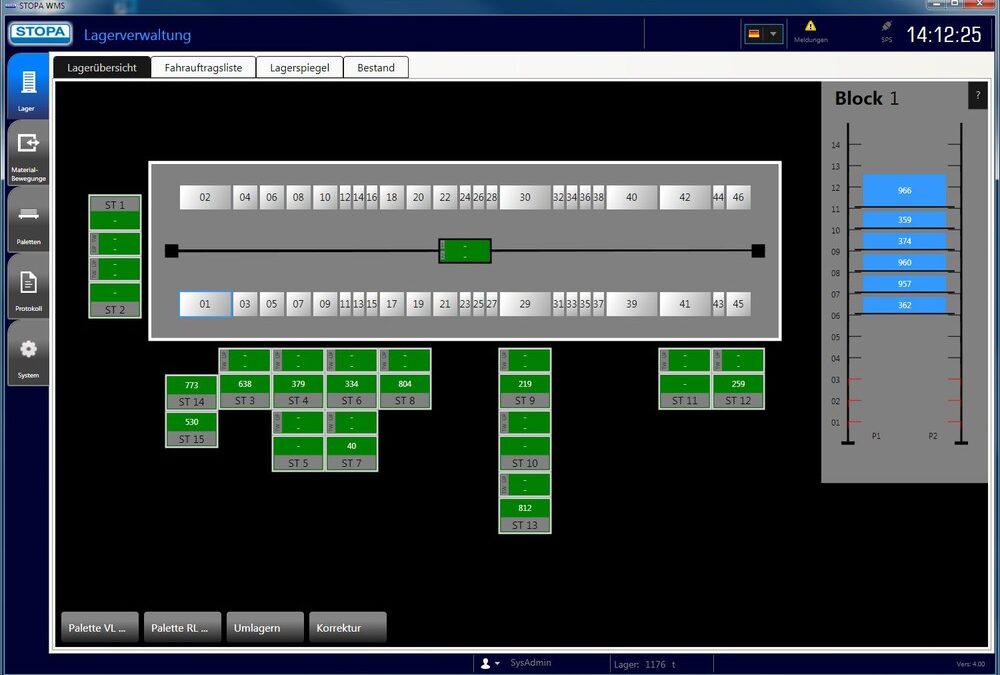The image size is (1000, 675).
Task: Select pallet 960 in Block 1
Action: click(x=904, y=262)
